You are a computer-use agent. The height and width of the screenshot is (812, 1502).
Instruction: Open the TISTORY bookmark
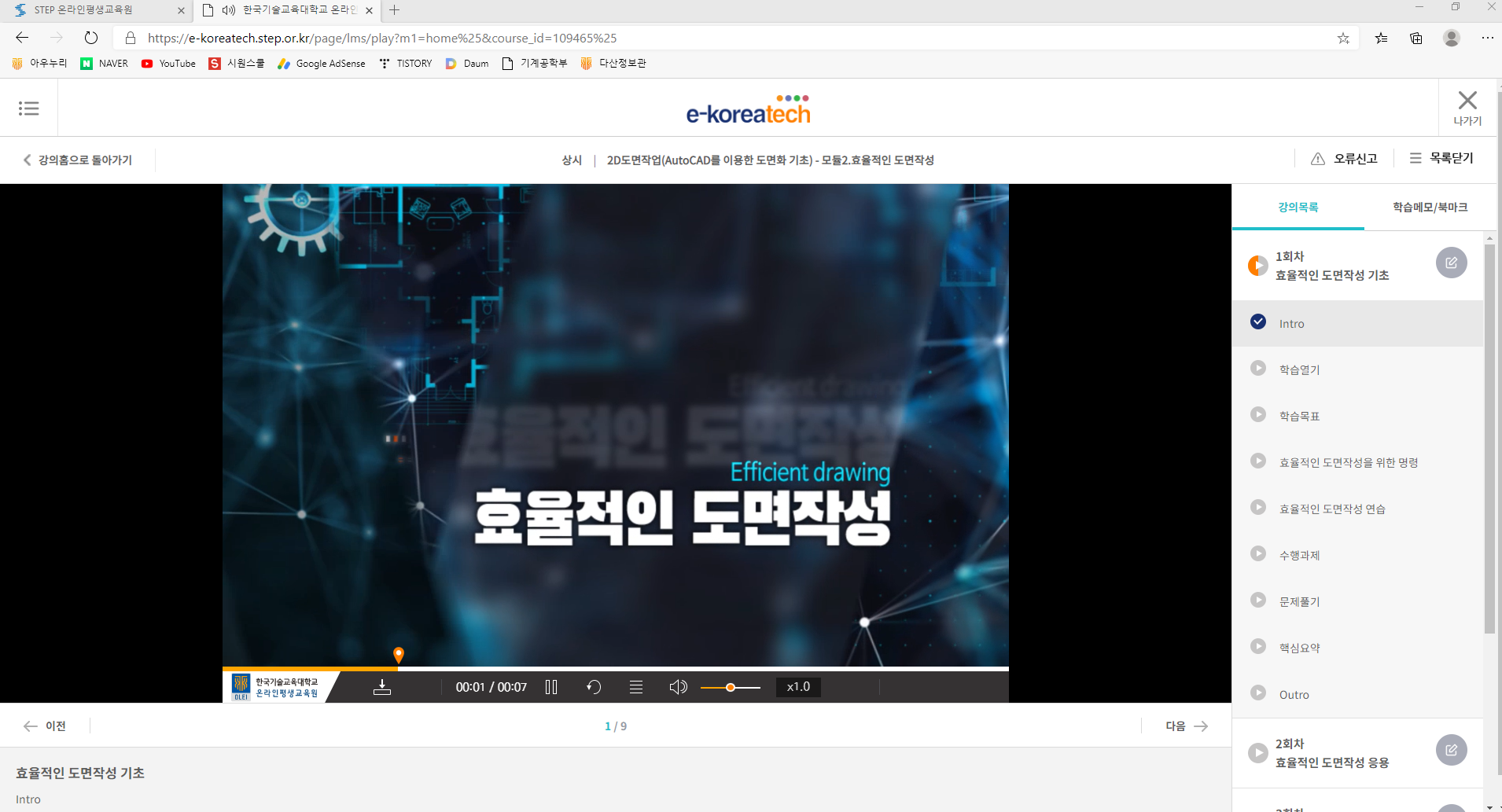406,64
